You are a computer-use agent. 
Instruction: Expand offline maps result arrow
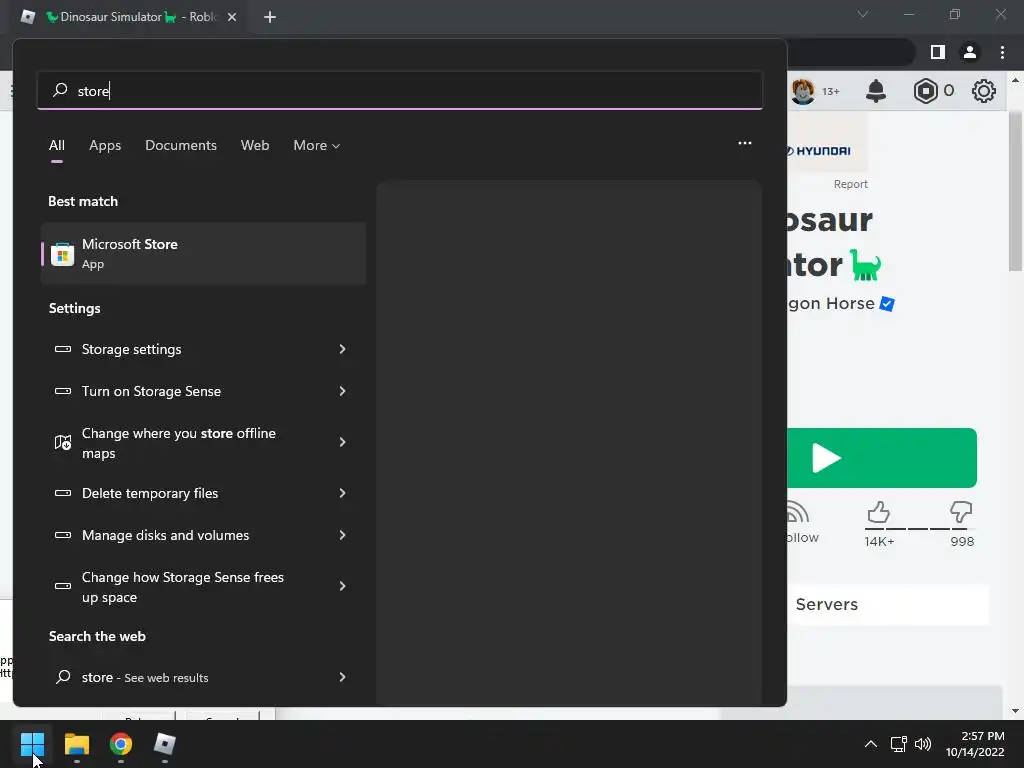(342, 442)
